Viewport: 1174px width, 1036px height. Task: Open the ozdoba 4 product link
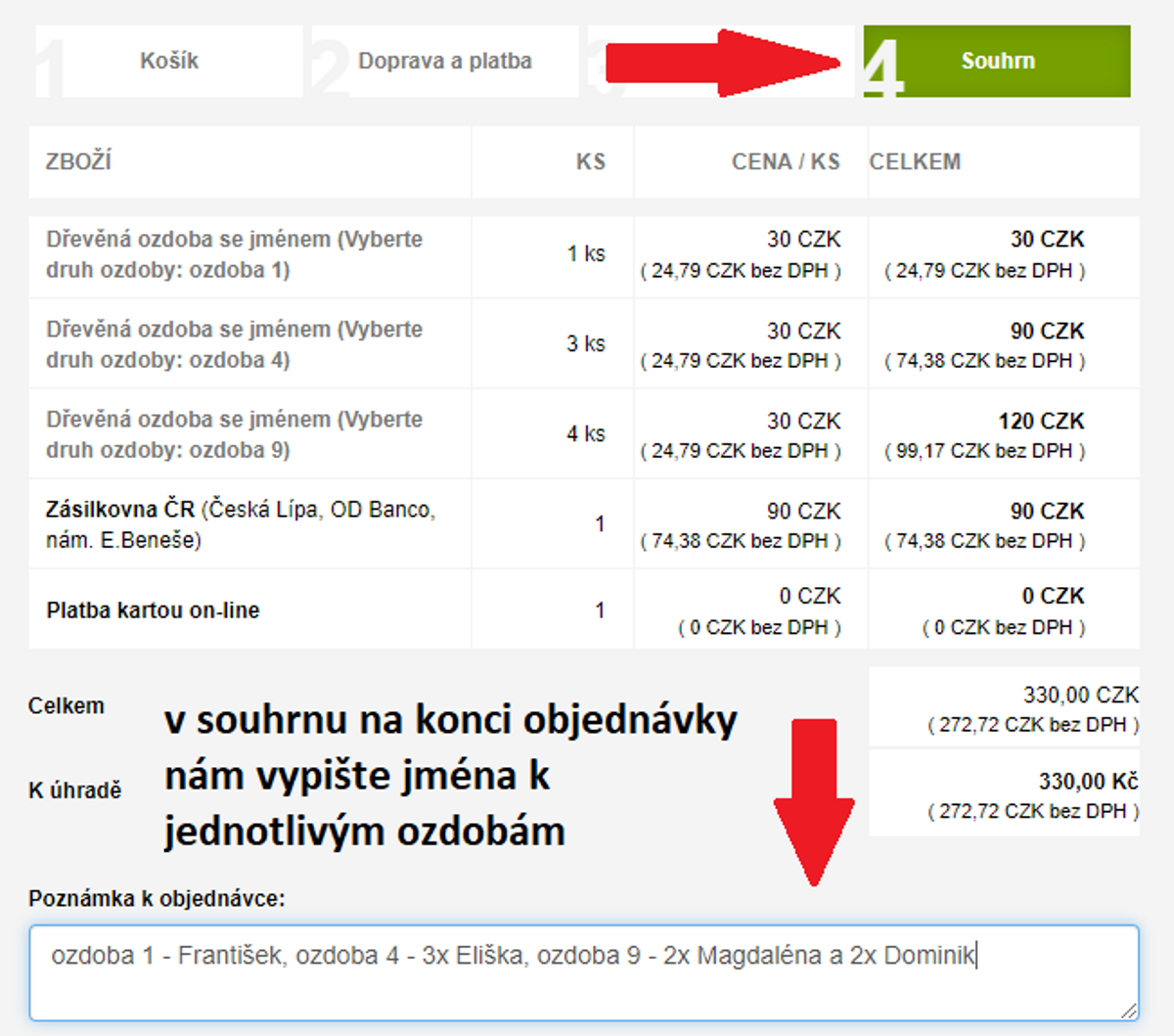click(x=234, y=344)
